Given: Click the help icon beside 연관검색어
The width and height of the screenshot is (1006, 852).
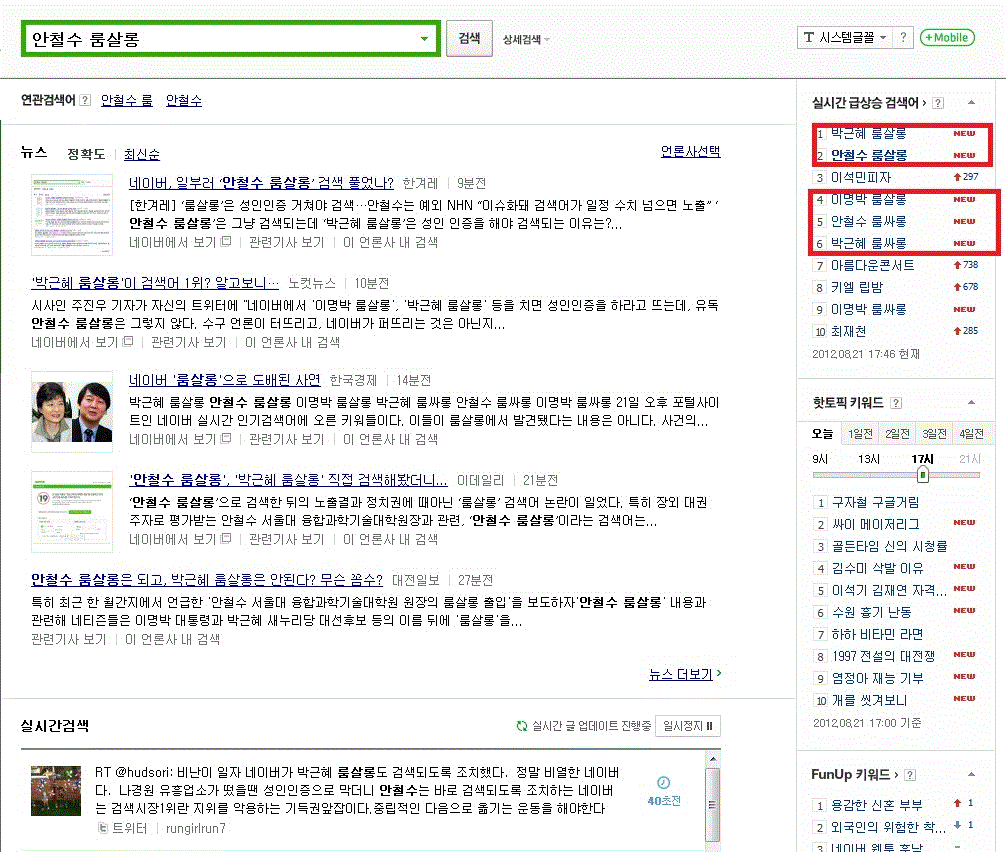Looking at the screenshot, I should coord(85,100).
